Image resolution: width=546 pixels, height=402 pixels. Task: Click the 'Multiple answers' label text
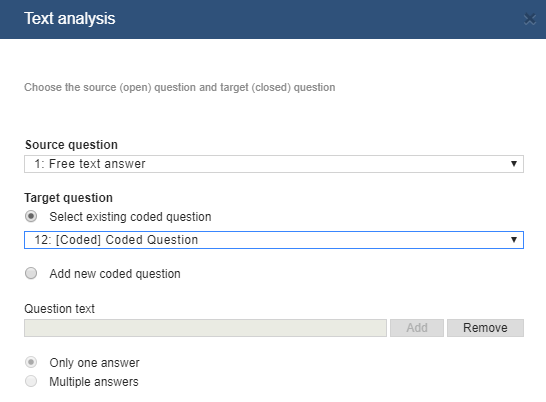(x=94, y=382)
